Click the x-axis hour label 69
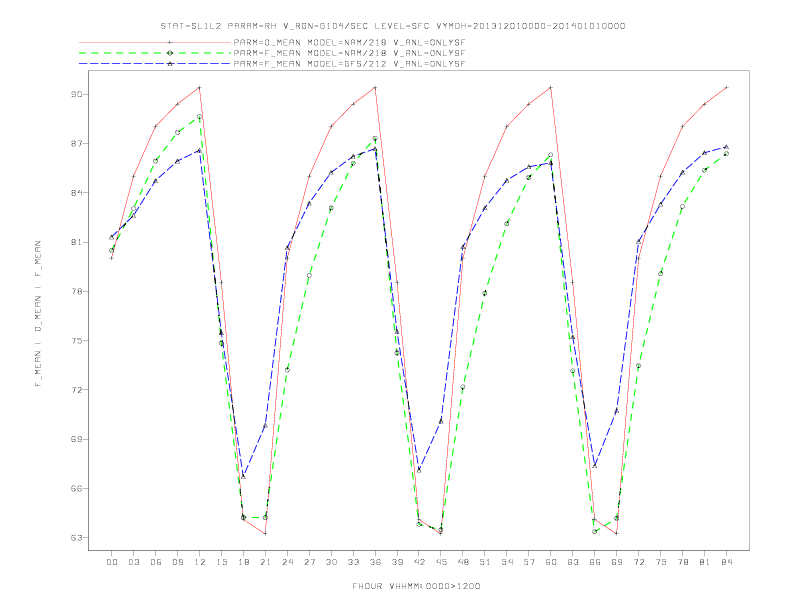 click(x=617, y=562)
